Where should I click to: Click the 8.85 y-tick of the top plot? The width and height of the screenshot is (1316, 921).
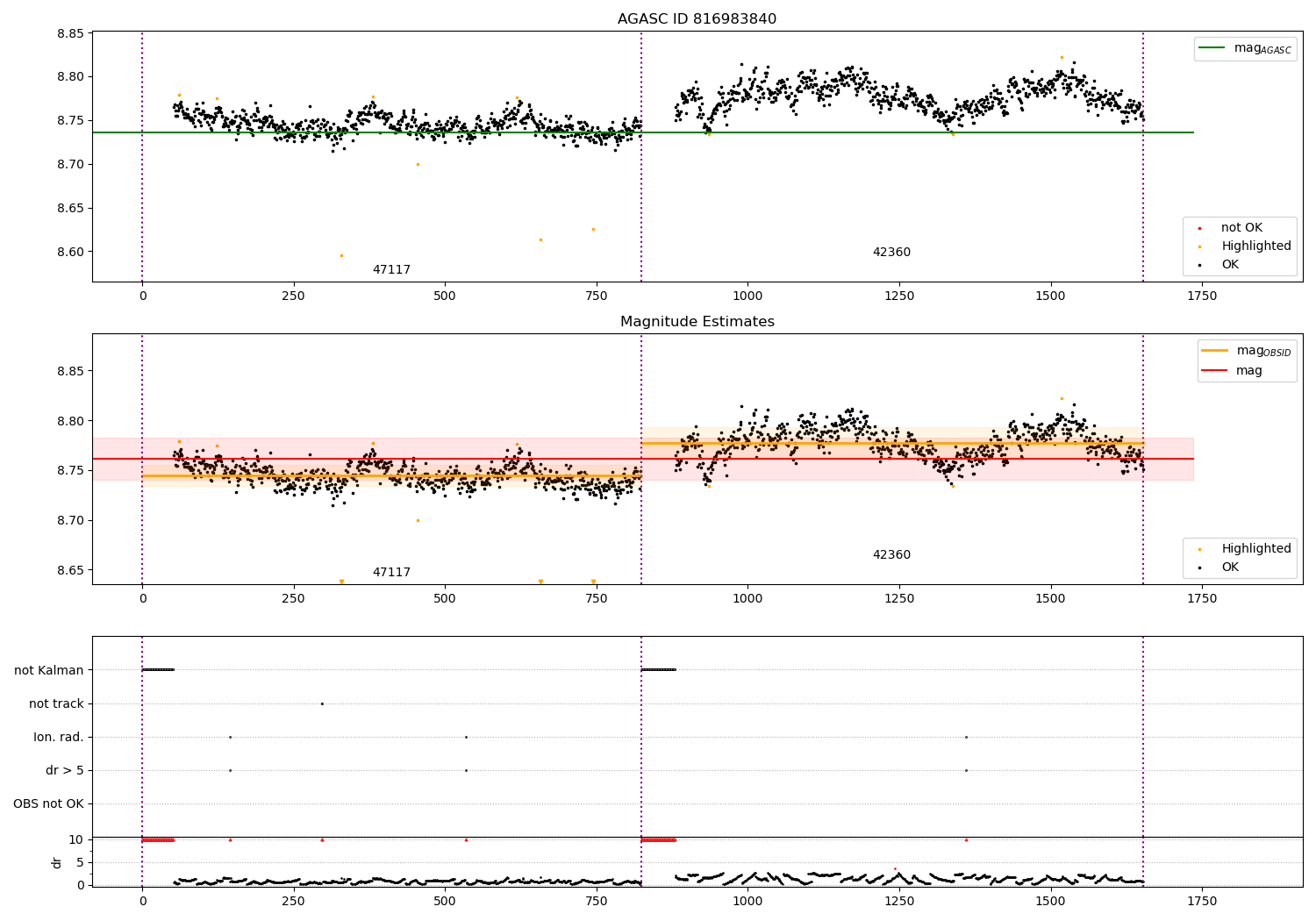[70, 33]
